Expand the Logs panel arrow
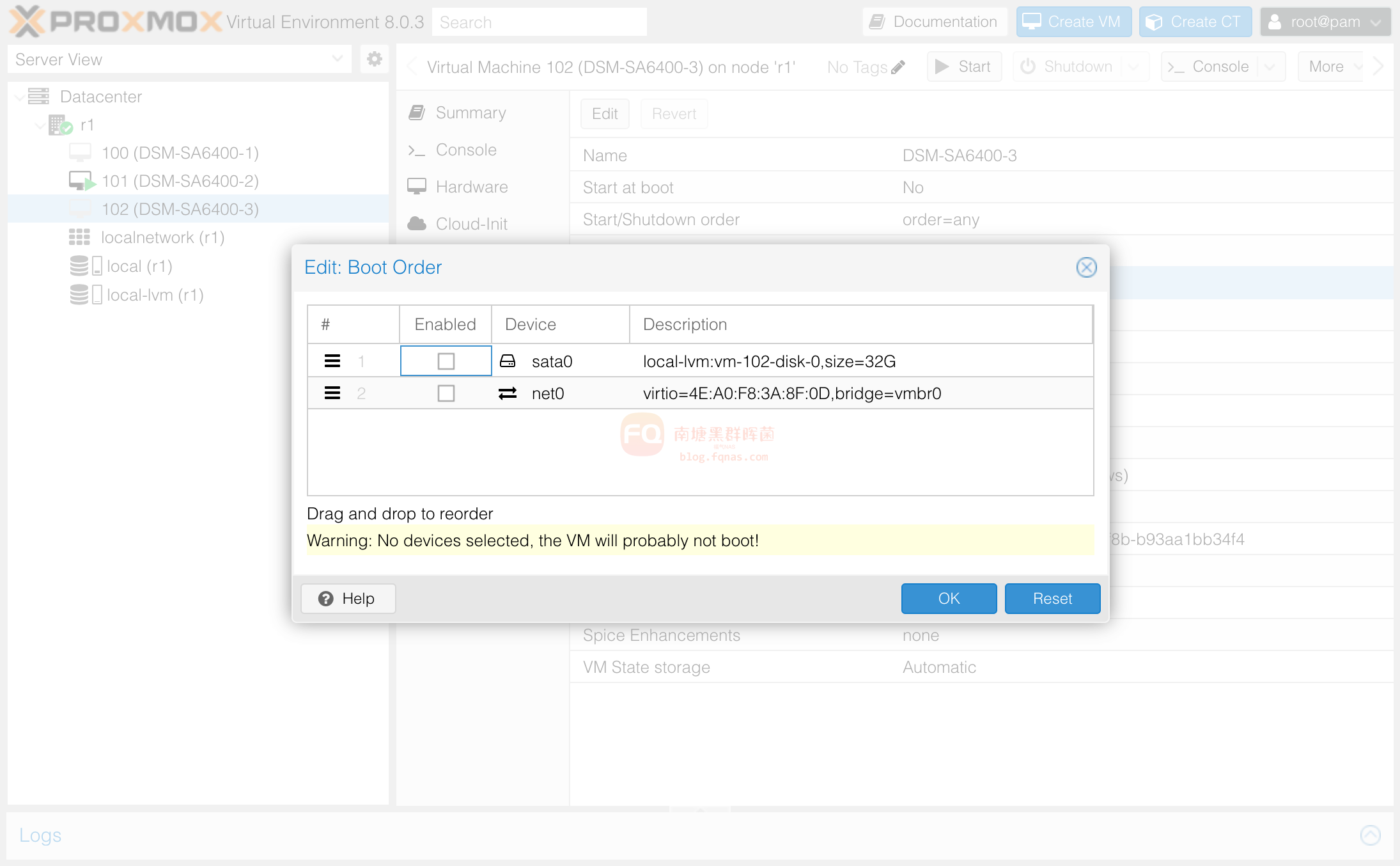This screenshot has height=866, width=1400. coord(1370,835)
